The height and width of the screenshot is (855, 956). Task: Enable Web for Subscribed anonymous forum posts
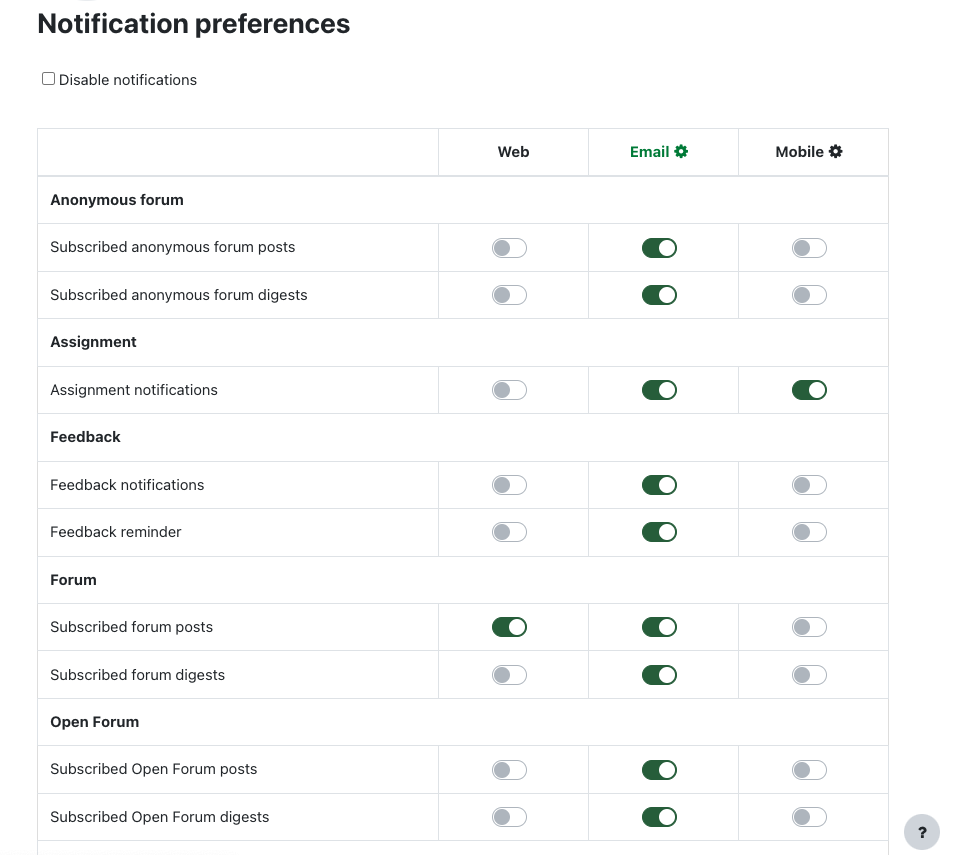[509, 248]
